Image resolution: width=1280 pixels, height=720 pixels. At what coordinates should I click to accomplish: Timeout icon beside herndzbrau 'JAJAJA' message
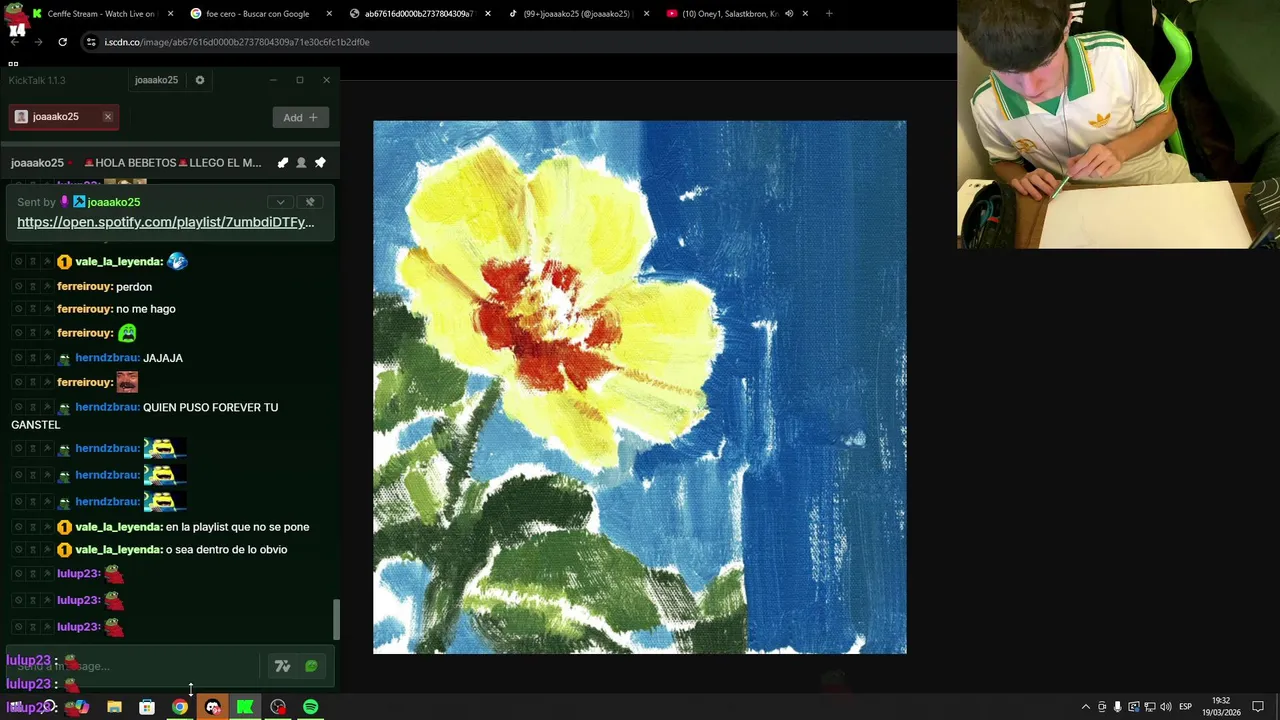pyautogui.click(x=32, y=358)
